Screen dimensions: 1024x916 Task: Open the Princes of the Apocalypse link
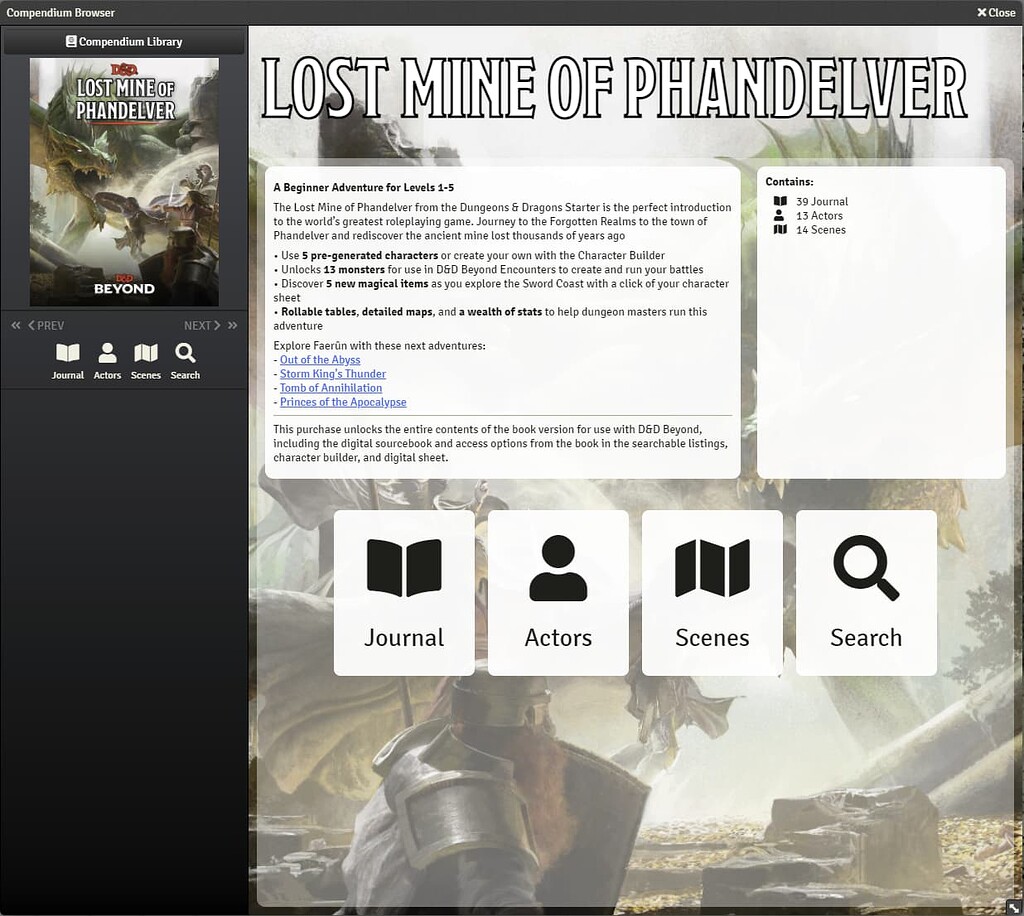click(343, 402)
